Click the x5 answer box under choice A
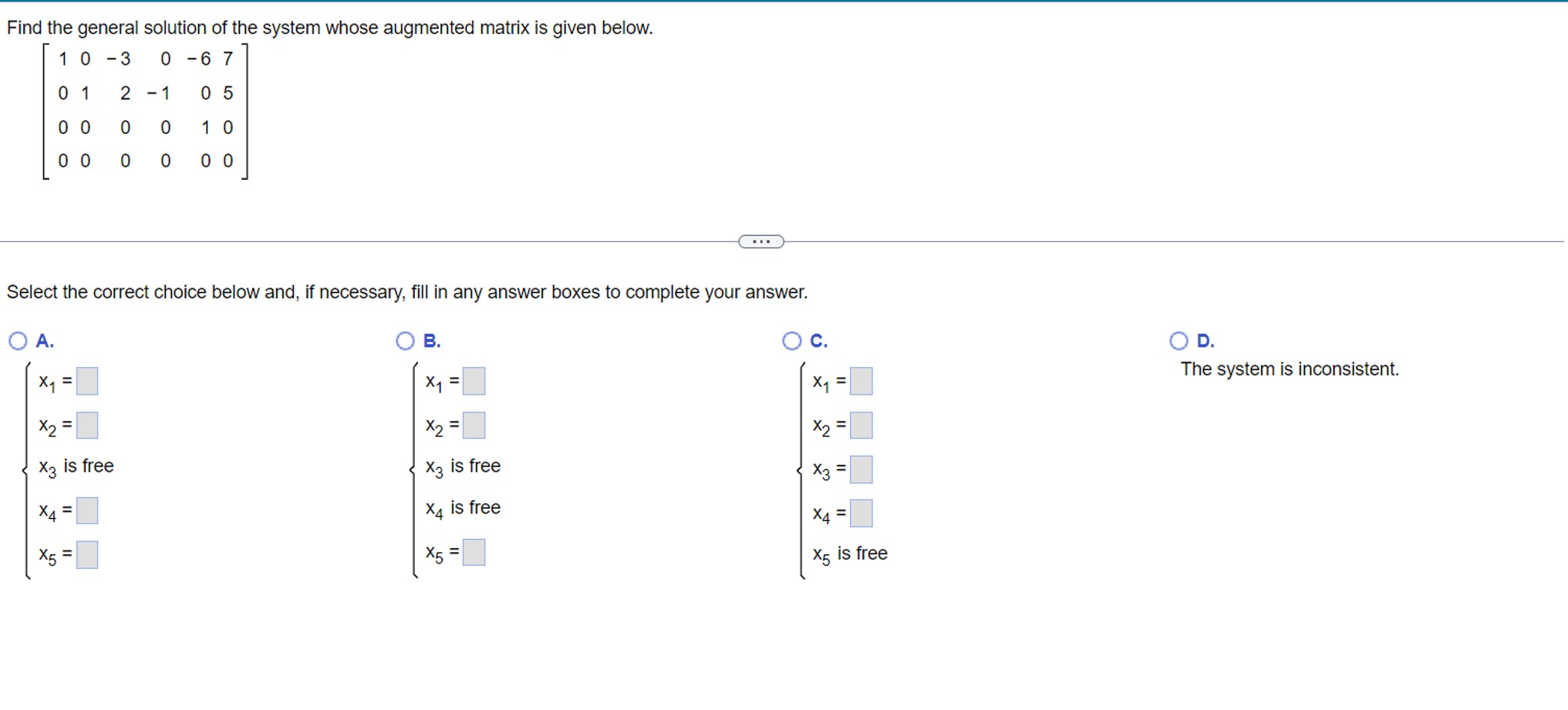 pos(87,554)
